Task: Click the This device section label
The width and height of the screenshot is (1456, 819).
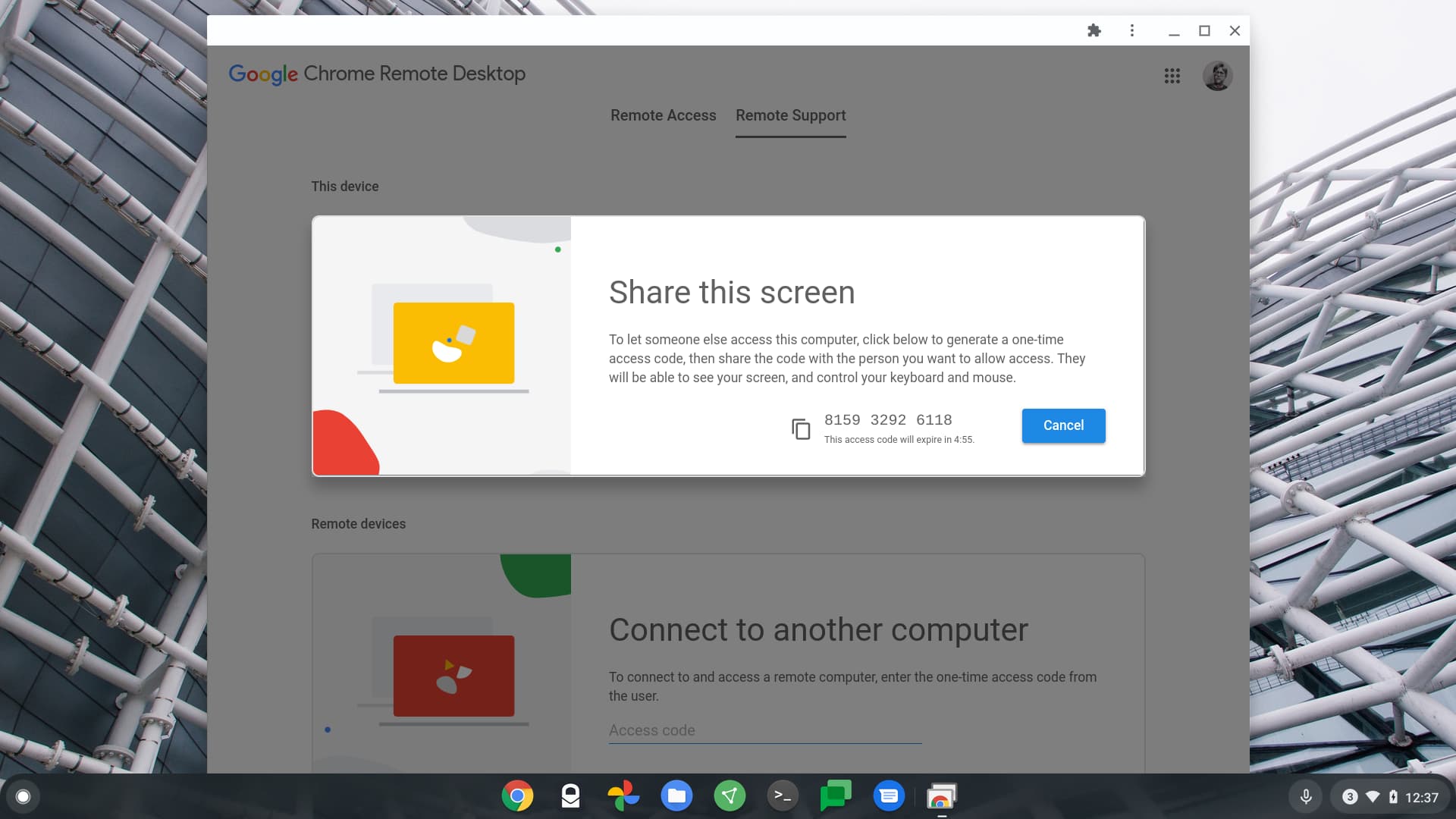Action: point(344,187)
